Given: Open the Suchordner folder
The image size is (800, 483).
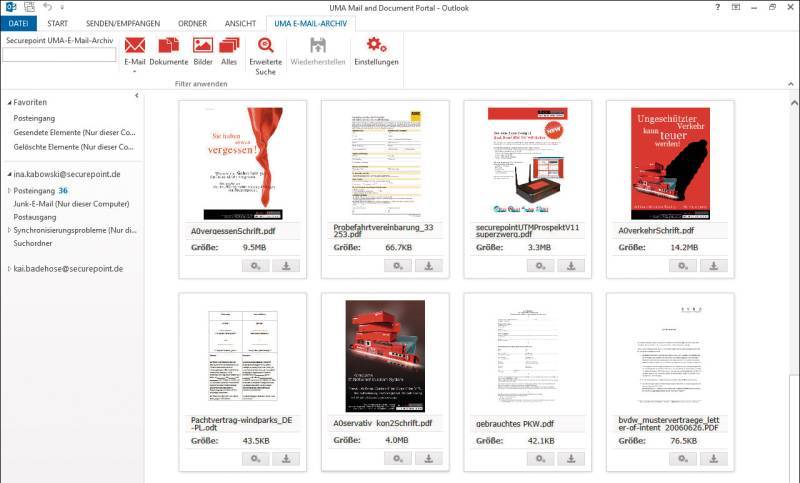Looking at the screenshot, I should 33,243.
